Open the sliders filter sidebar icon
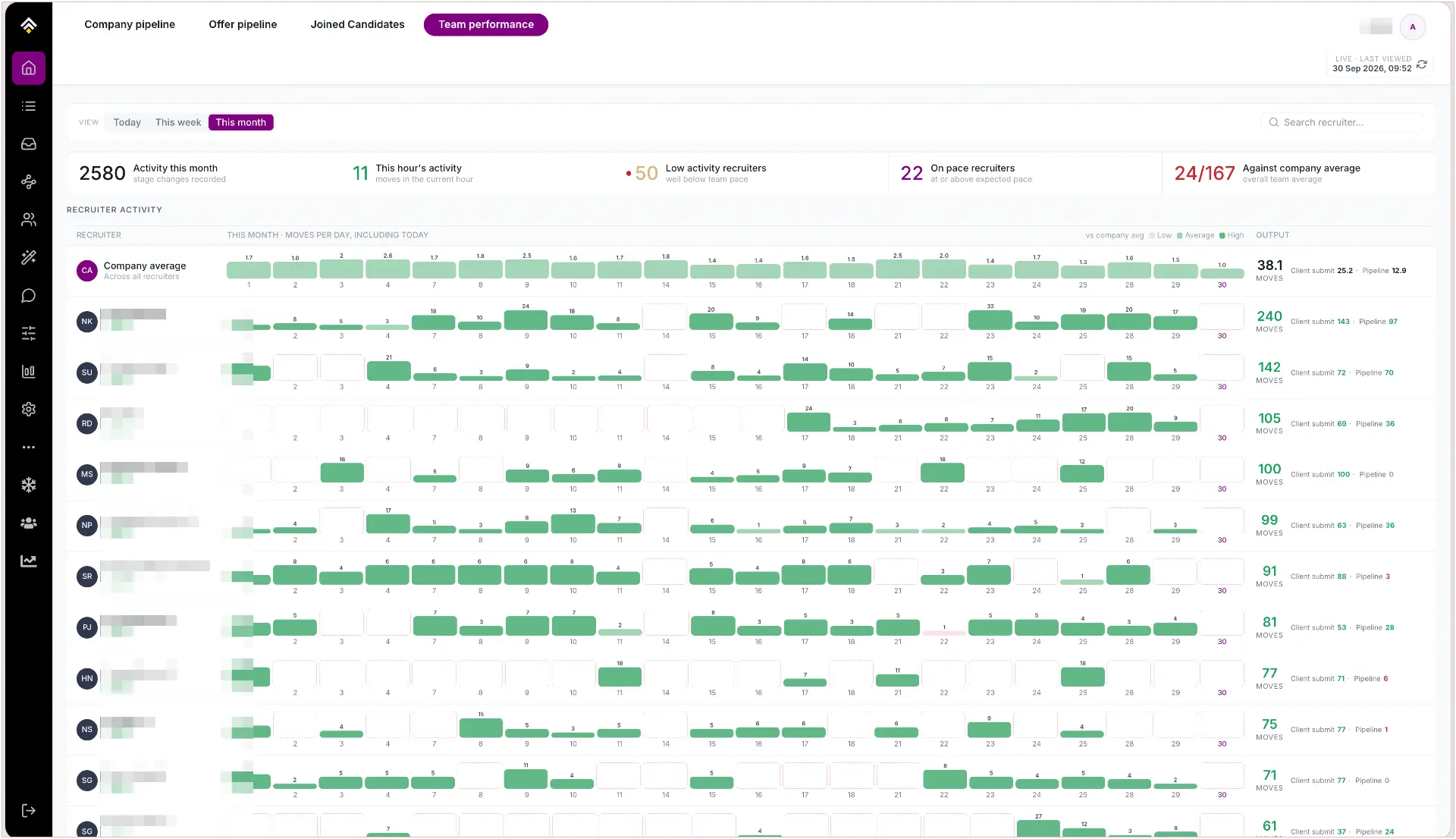This screenshot has height=839, width=1456. click(x=29, y=334)
